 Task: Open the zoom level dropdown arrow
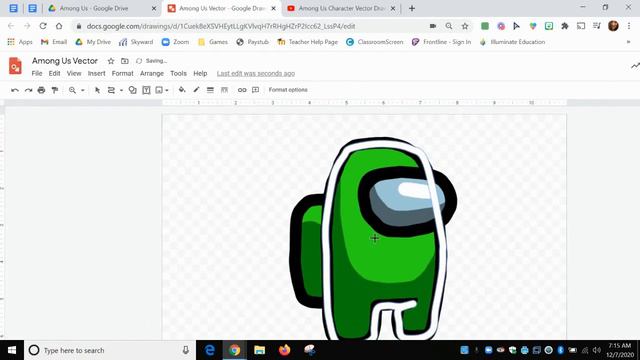[x=82, y=90]
